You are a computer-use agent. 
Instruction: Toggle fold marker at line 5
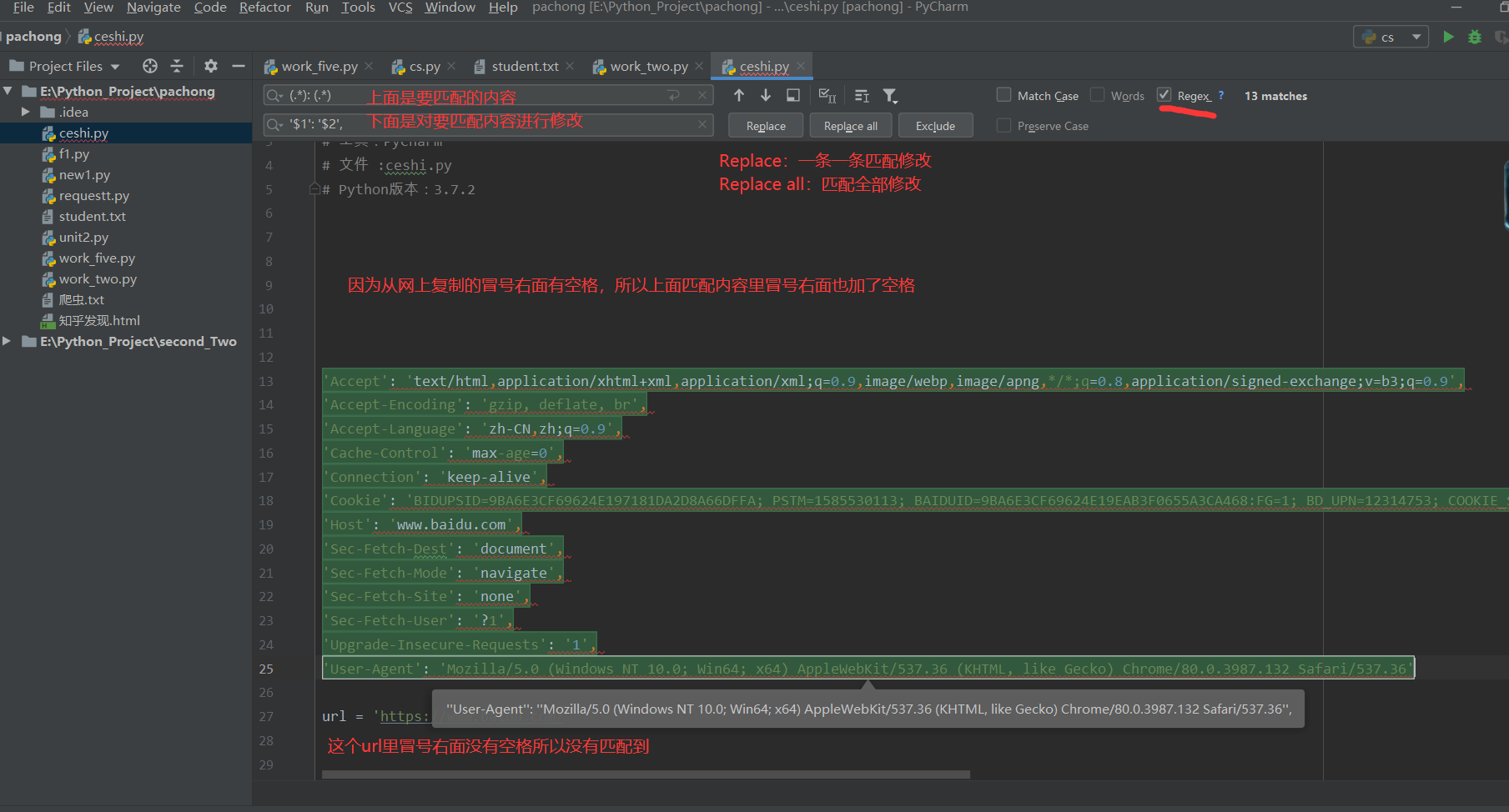(314, 189)
